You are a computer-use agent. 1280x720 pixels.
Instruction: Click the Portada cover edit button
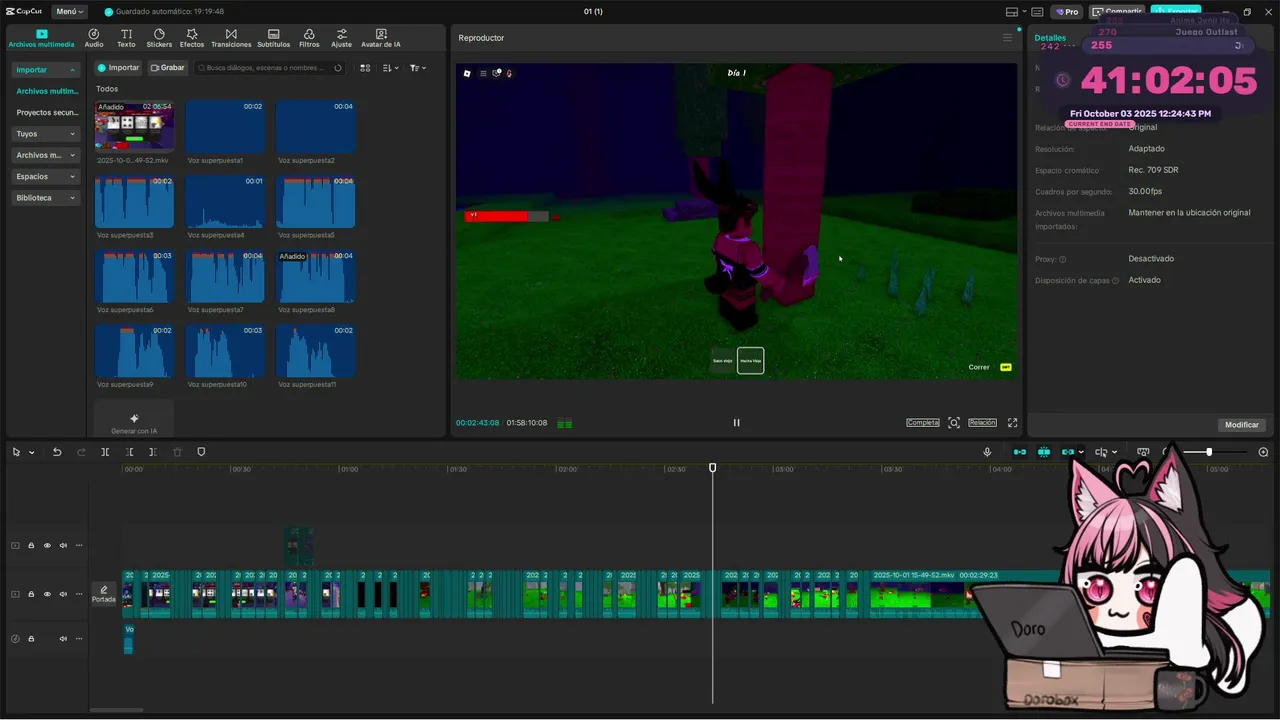point(103,594)
